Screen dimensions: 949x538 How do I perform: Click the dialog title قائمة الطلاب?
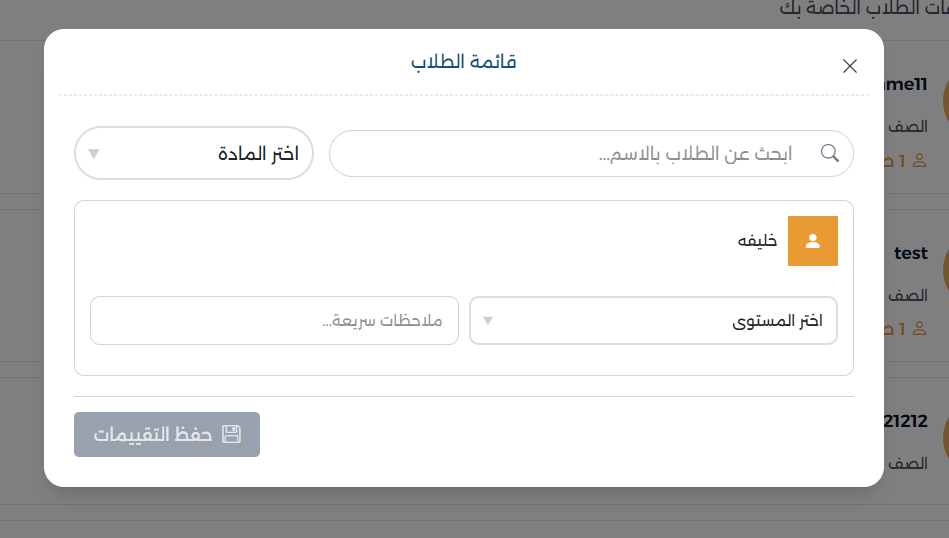pos(463,62)
